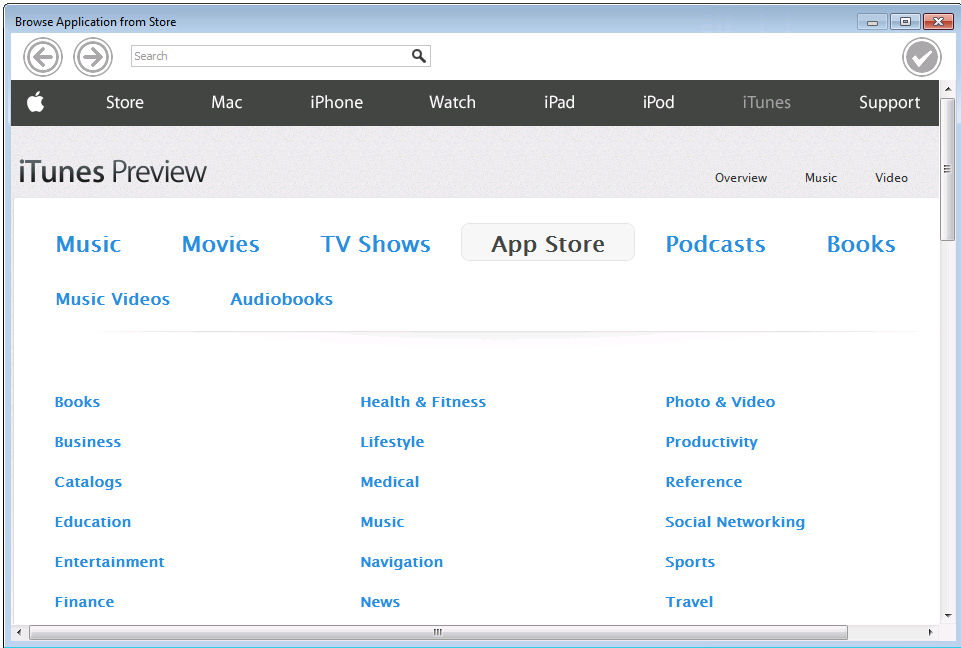Click the Travel category link
Image resolution: width=961 pixels, height=648 pixels.
689,601
